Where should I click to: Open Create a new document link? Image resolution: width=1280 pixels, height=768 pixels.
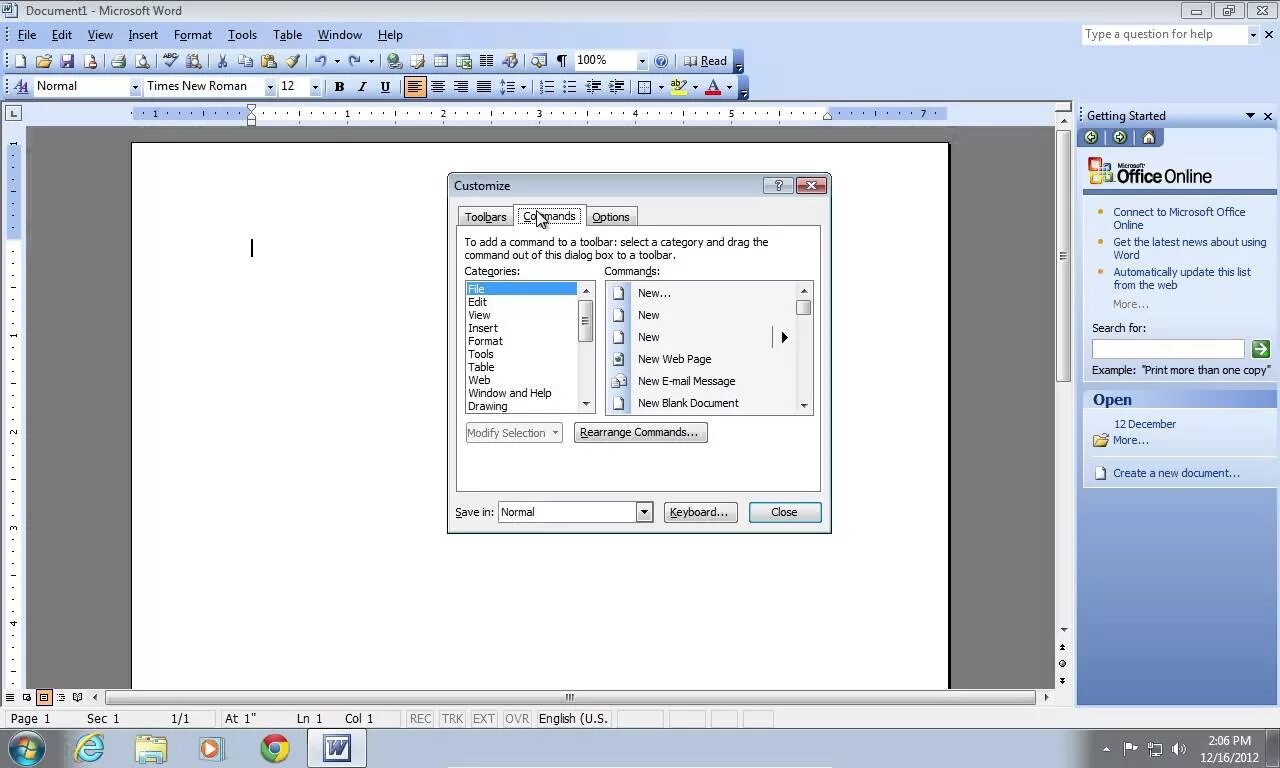(x=1176, y=473)
